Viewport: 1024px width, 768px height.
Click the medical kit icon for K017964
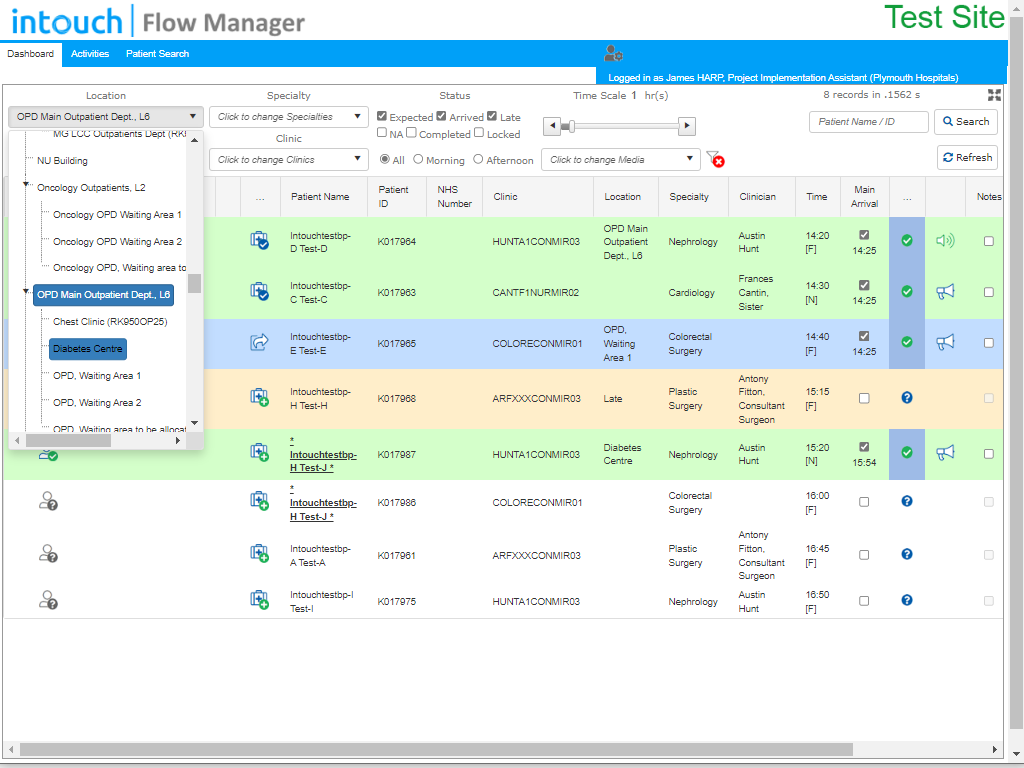pos(259,241)
